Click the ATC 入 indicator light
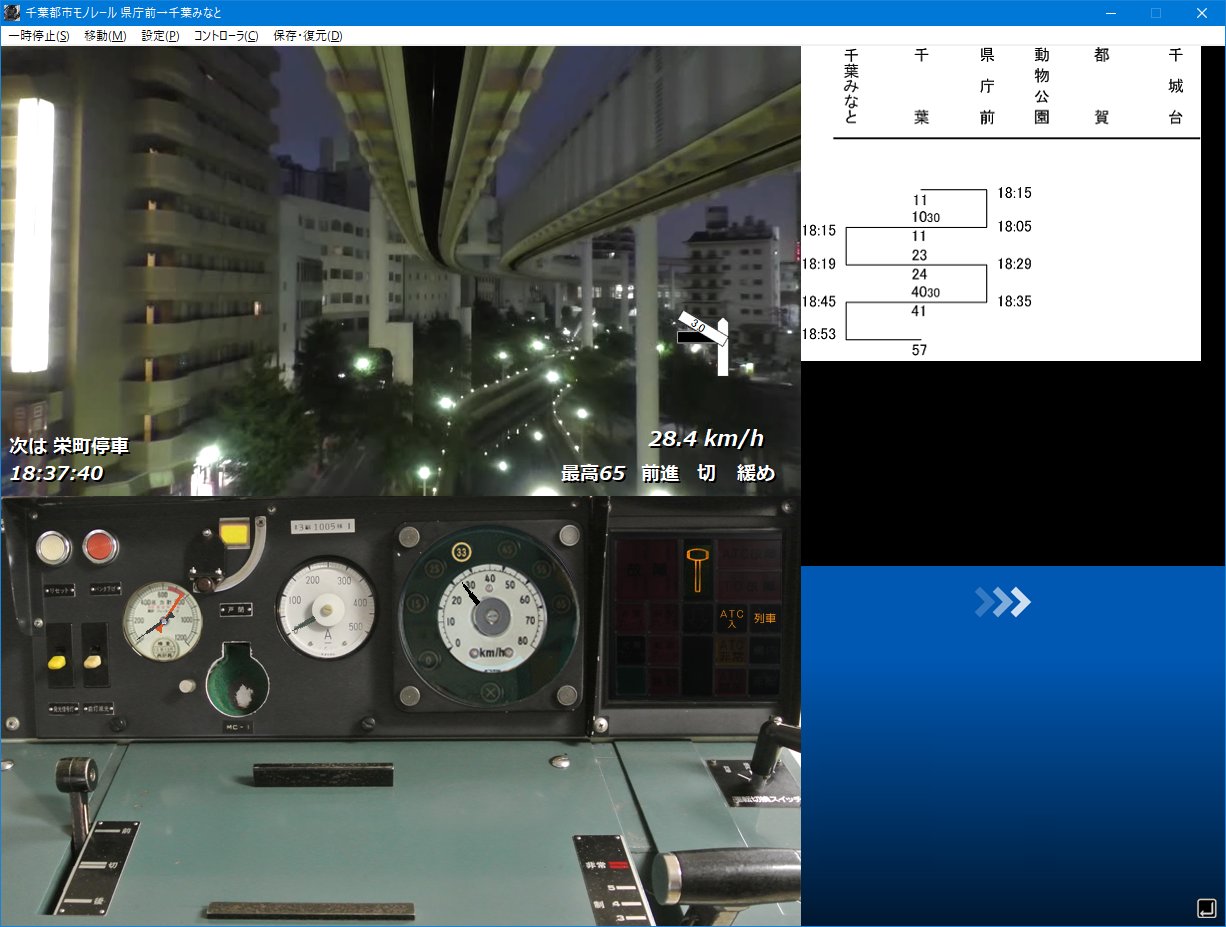The height and width of the screenshot is (927, 1226). tap(731, 619)
